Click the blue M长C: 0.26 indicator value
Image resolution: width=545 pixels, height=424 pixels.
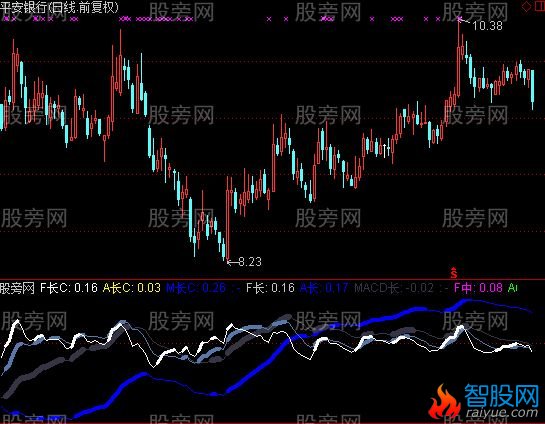(x=196, y=288)
